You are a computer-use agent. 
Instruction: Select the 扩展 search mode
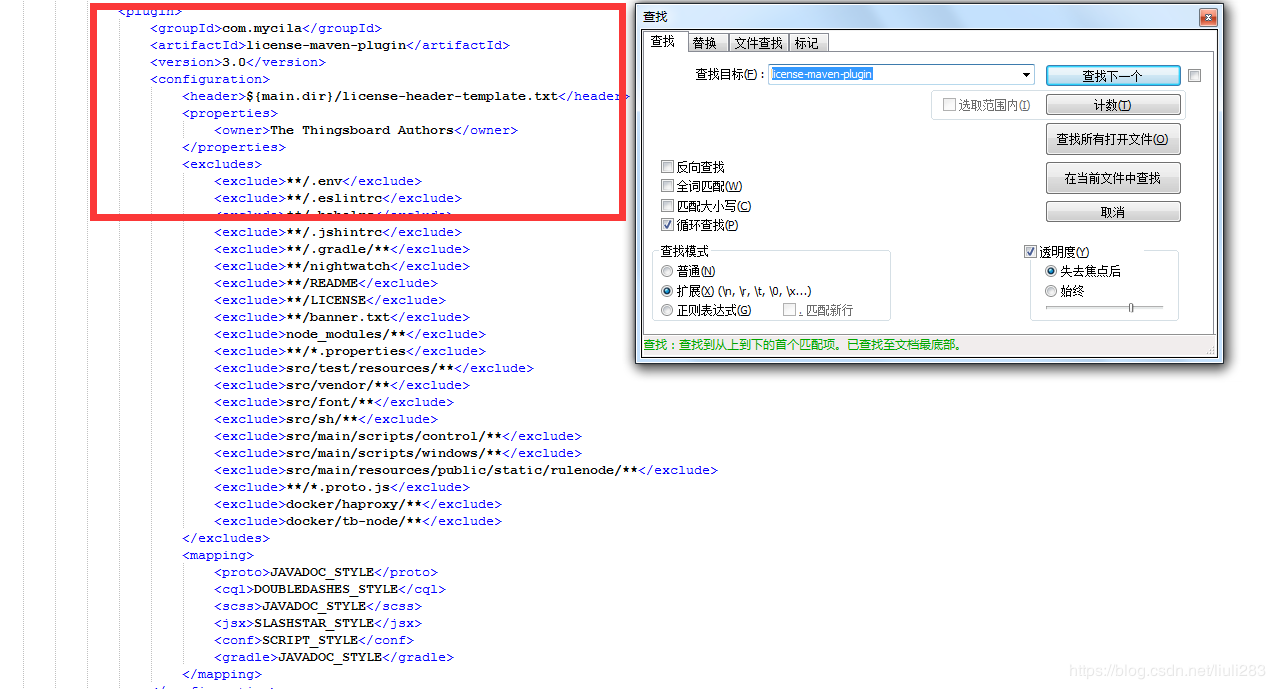[x=736, y=291]
